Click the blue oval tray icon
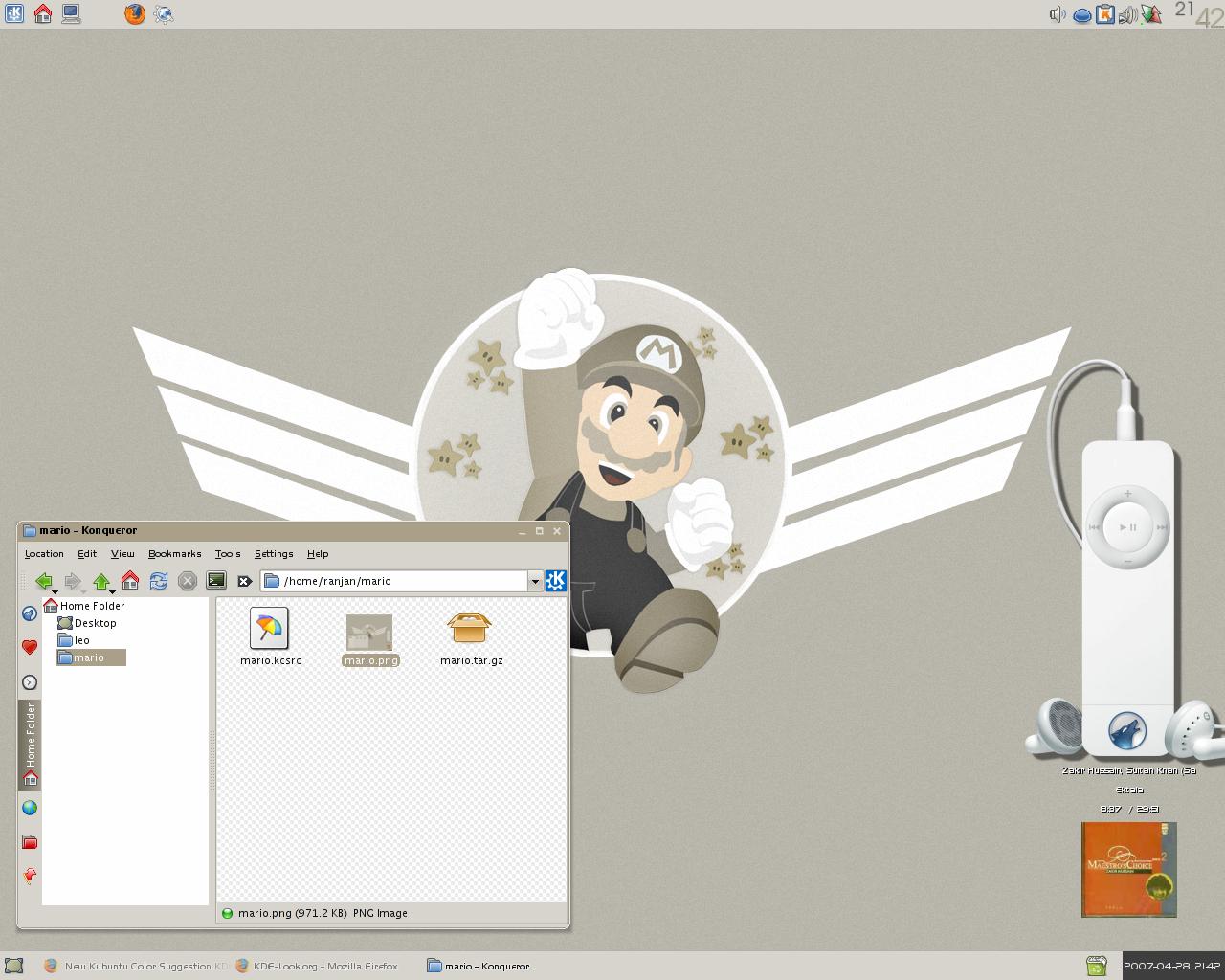This screenshot has height=980, width=1225. [x=1081, y=16]
